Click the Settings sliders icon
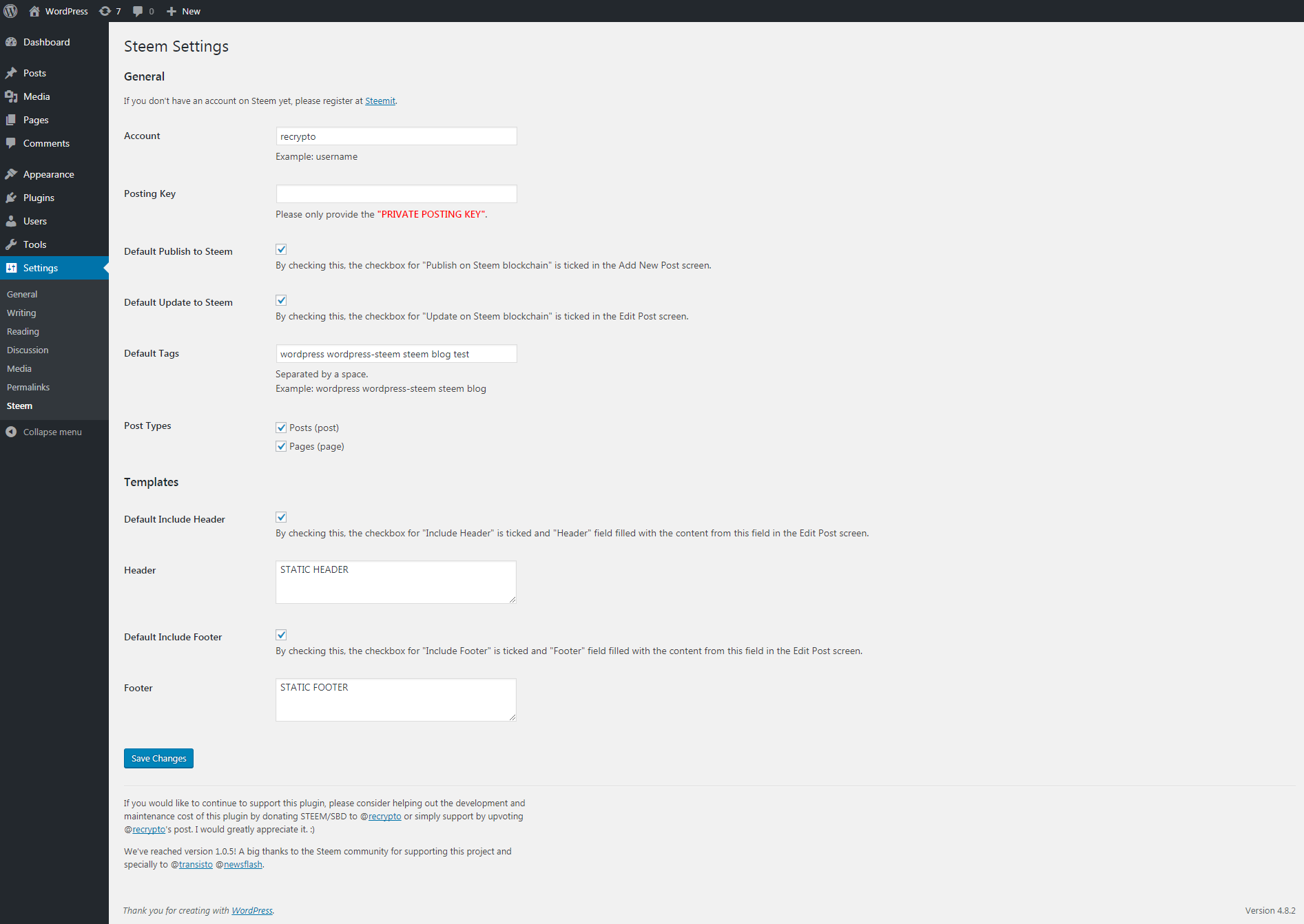 pos(11,268)
